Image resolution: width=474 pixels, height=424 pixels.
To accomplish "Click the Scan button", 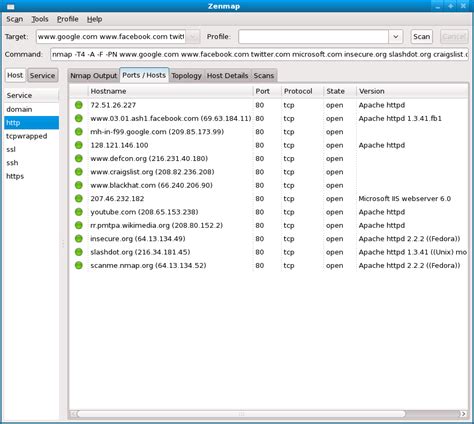I will coord(422,37).
